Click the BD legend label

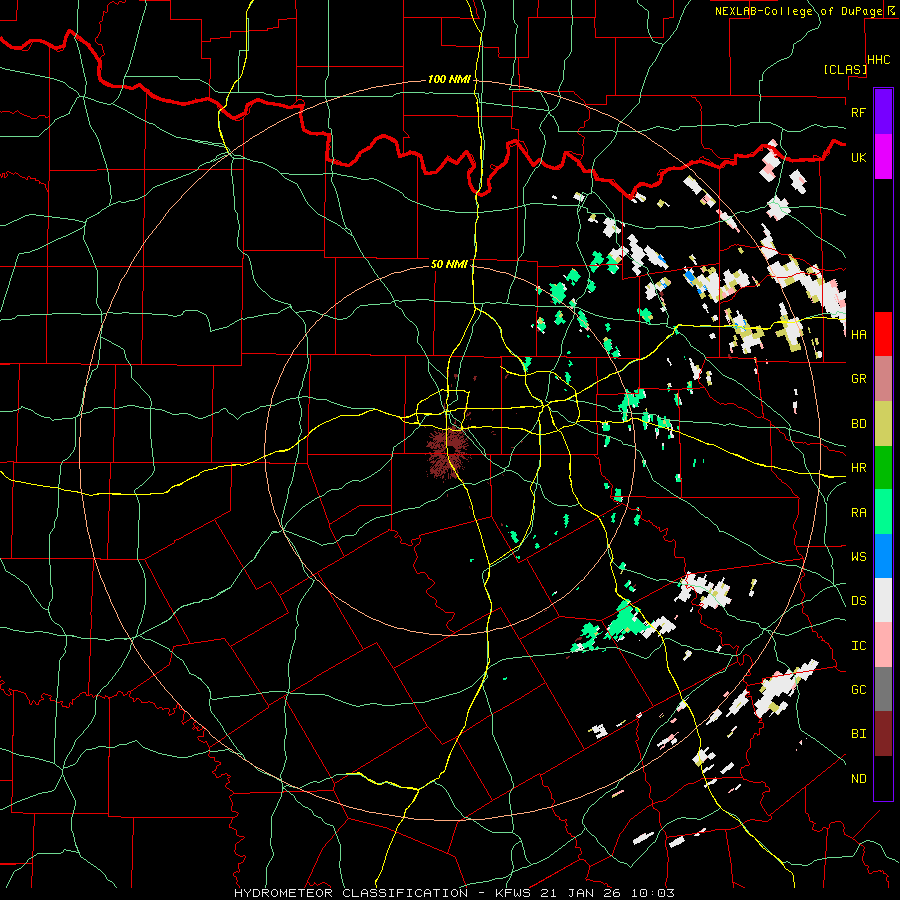tap(859, 424)
